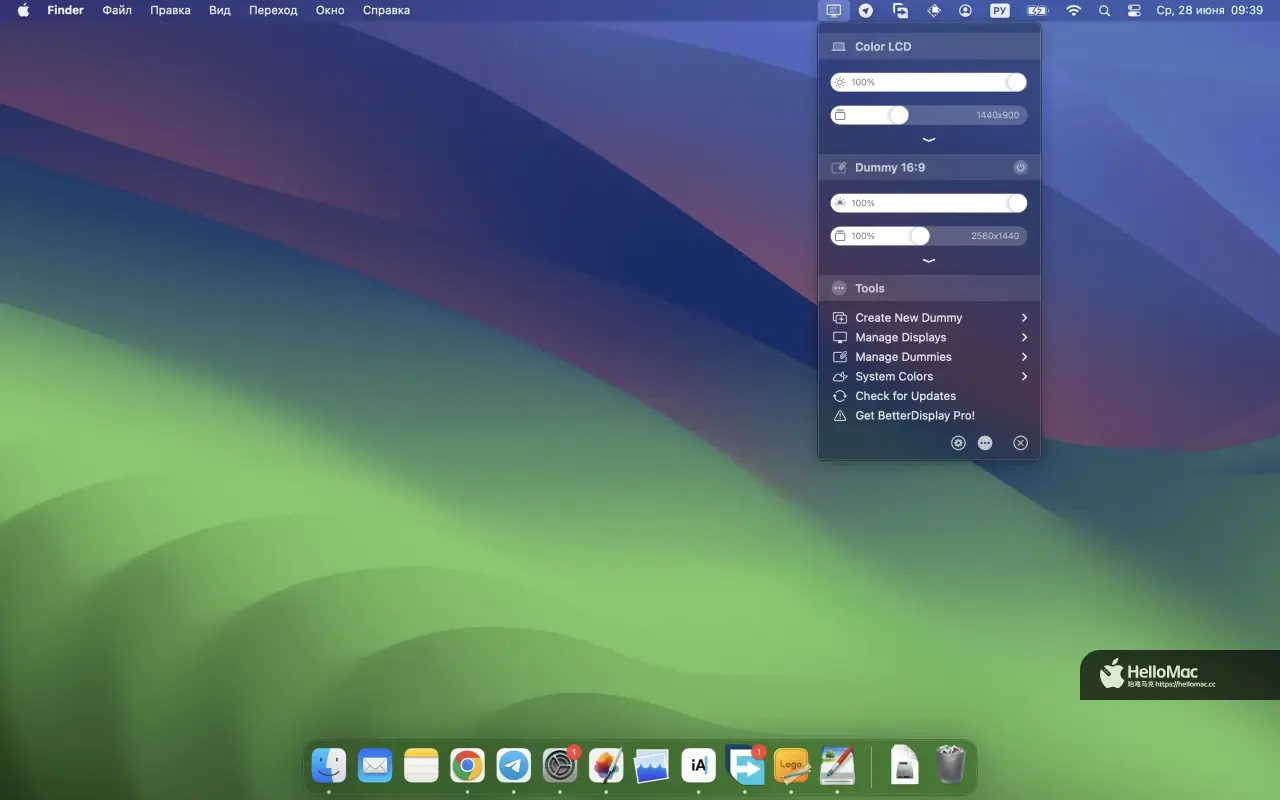
Task: Open the Файл menu
Action: coord(117,11)
